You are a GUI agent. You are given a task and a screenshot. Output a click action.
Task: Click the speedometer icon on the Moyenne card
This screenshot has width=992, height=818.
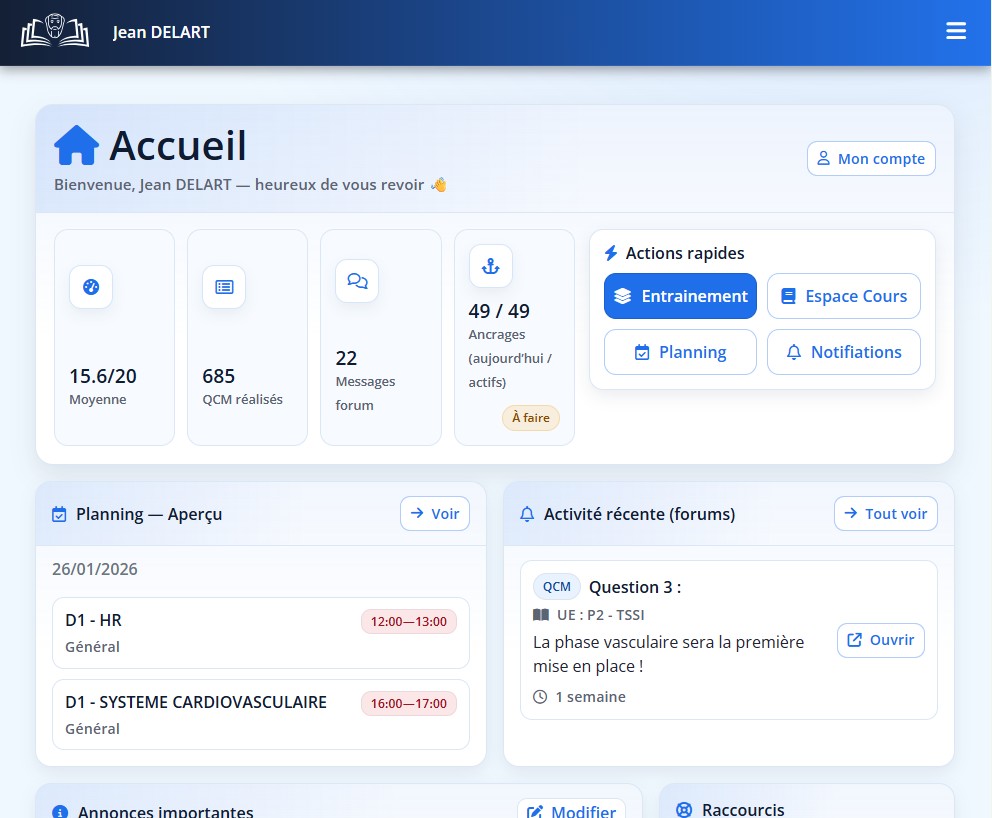coord(91,287)
